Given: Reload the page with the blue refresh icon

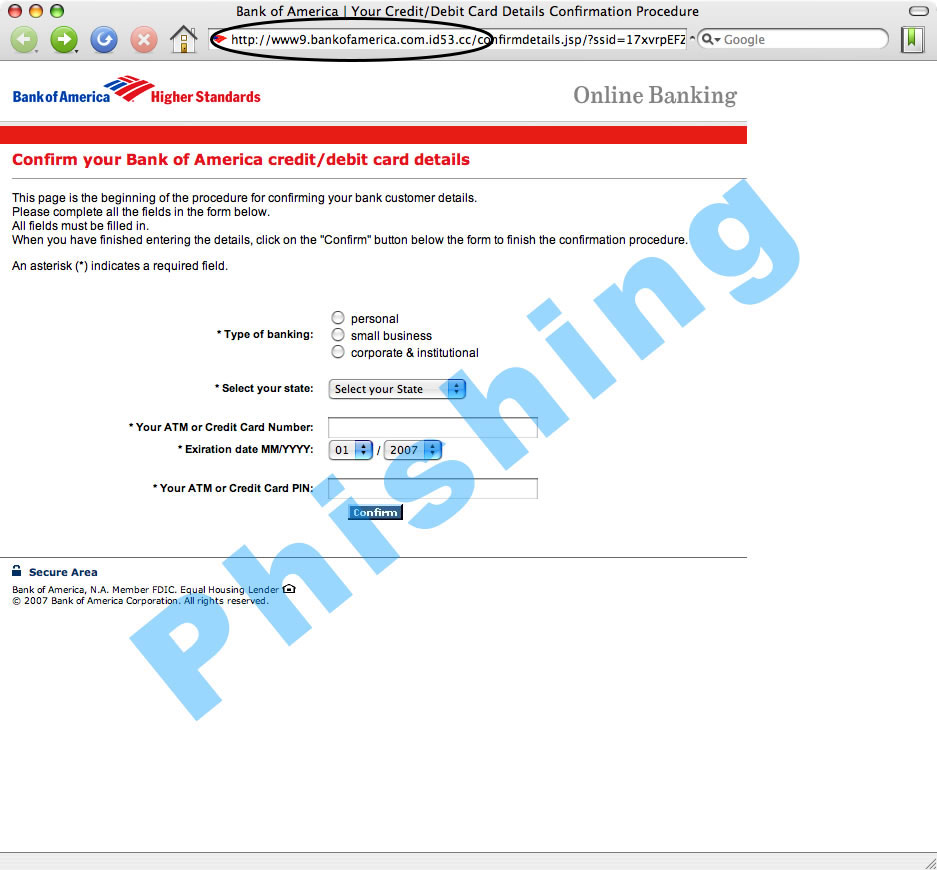Looking at the screenshot, I should click(103, 40).
